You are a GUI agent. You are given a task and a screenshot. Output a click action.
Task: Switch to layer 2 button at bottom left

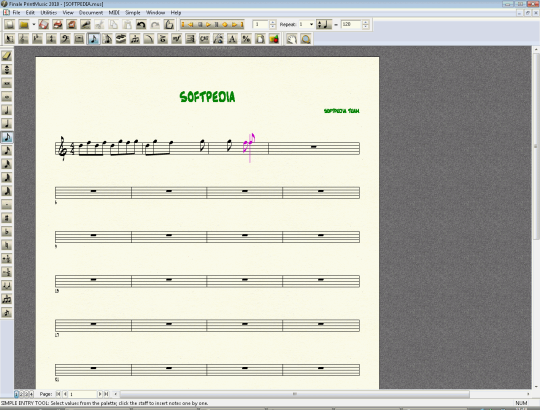(x=21, y=394)
